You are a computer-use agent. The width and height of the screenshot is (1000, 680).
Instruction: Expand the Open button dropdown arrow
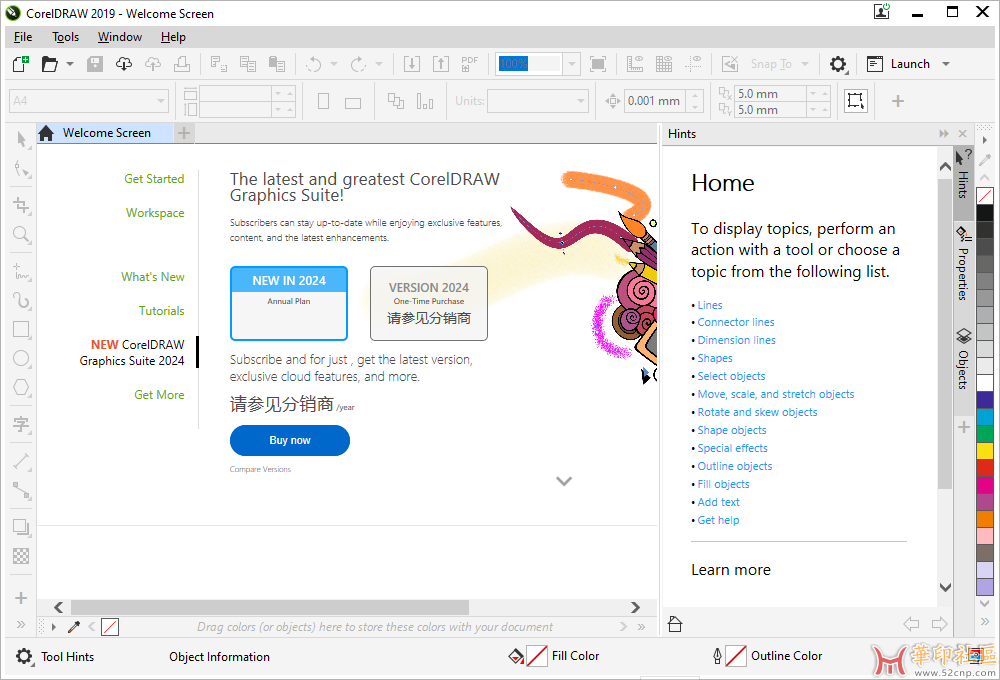coord(70,64)
